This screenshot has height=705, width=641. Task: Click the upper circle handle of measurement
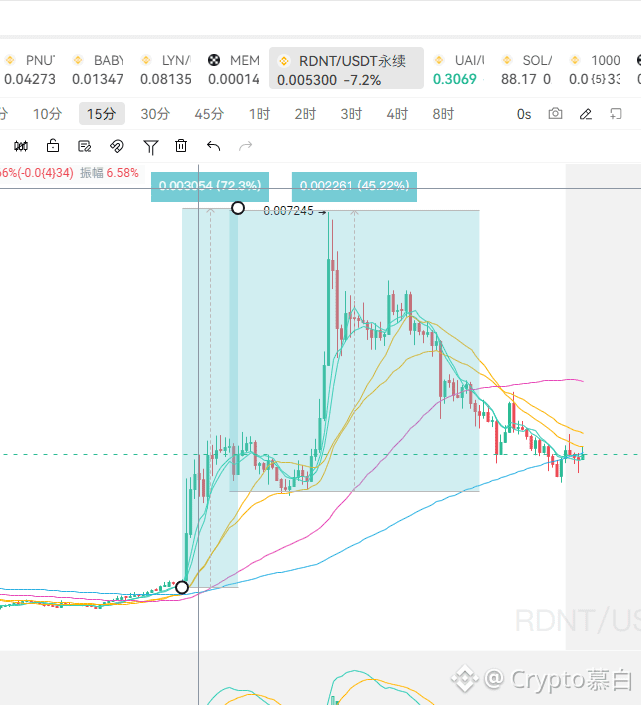click(x=238, y=208)
